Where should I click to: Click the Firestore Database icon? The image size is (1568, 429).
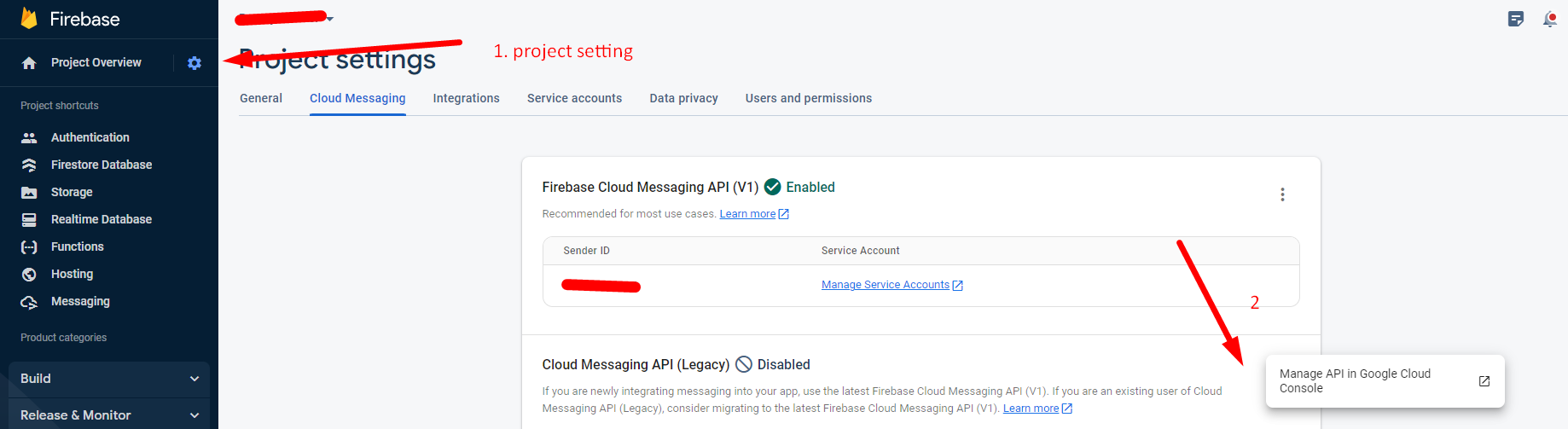(x=29, y=165)
